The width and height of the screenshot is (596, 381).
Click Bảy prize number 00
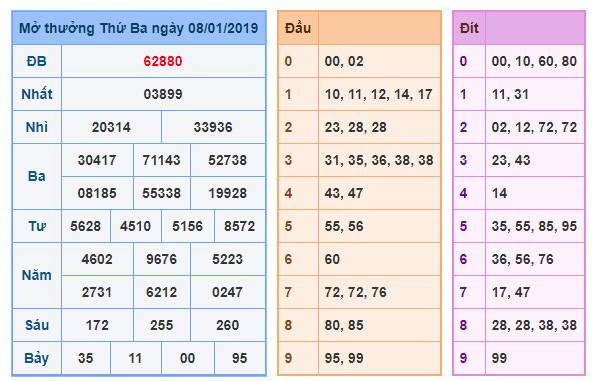pos(187,358)
